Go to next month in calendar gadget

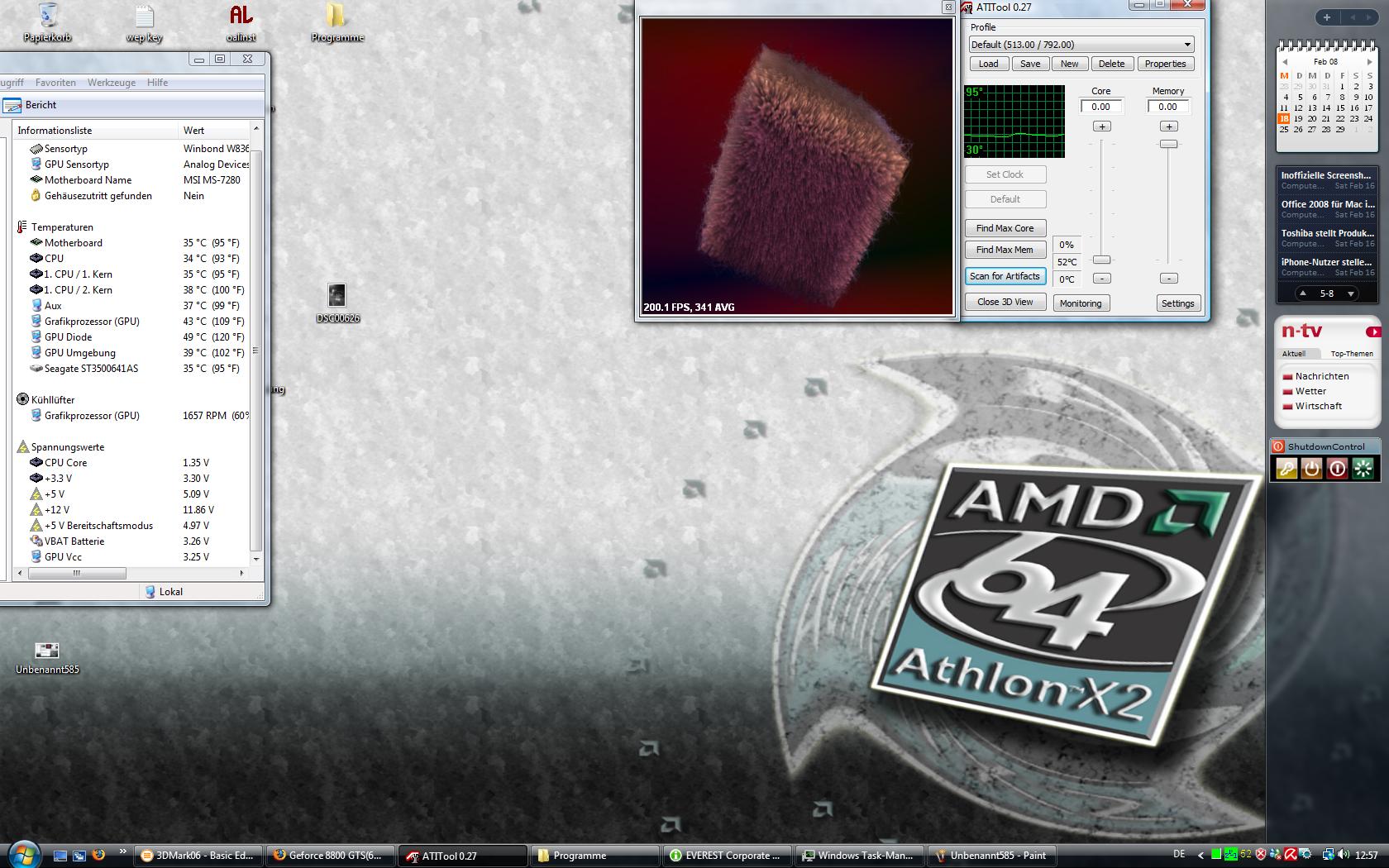point(1369,62)
